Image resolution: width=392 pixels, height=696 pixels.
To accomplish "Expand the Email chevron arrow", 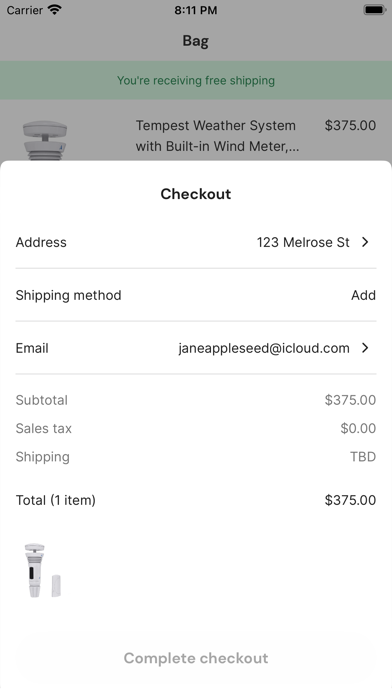I will [365, 348].
